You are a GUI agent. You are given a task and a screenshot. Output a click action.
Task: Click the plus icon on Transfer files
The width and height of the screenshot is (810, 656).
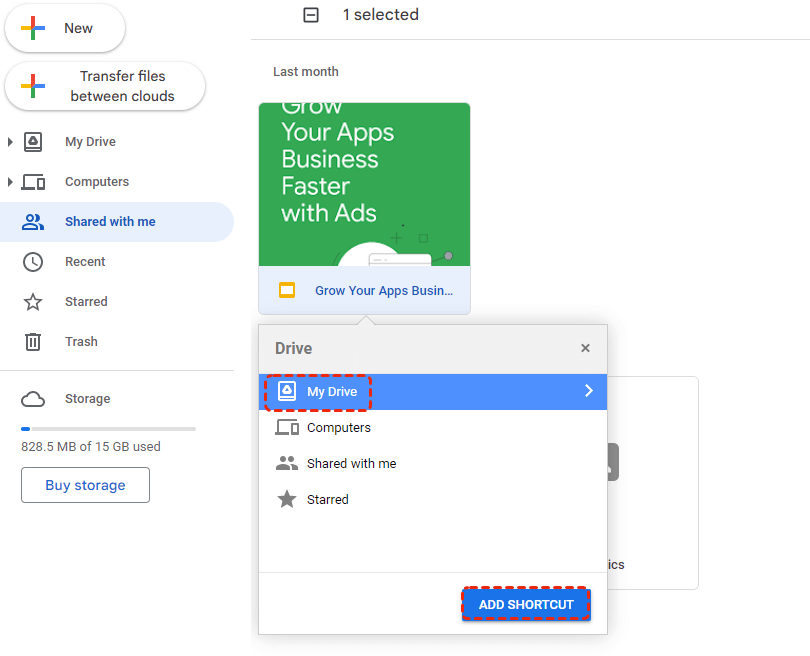pyautogui.click(x=33, y=86)
